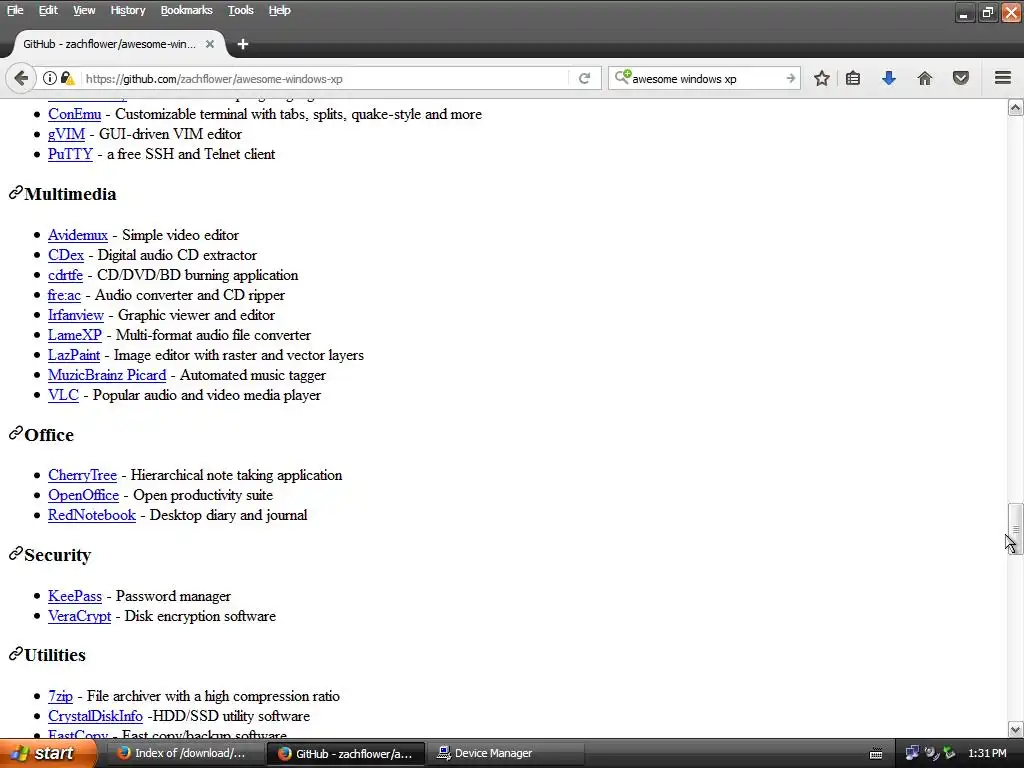This screenshot has height=768, width=1024.
Task: Open the File menu
Action: pyautogui.click(x=15, y=10)
